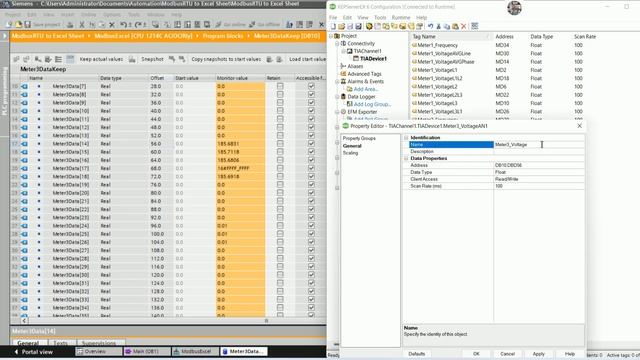Click Copy icon in KEPServerEX toolbar
The image size is (640, 360).
point(447,27)
